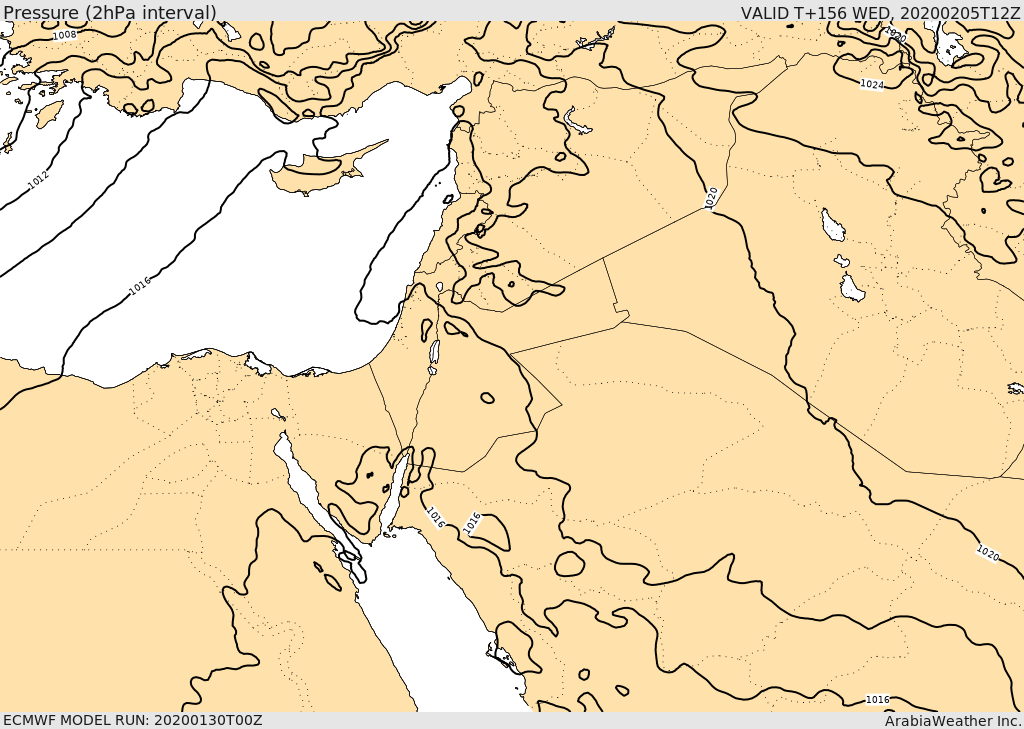
Task: Click the "VALID T+156 WED, 20200205T12Z" text
Action: 880,12
